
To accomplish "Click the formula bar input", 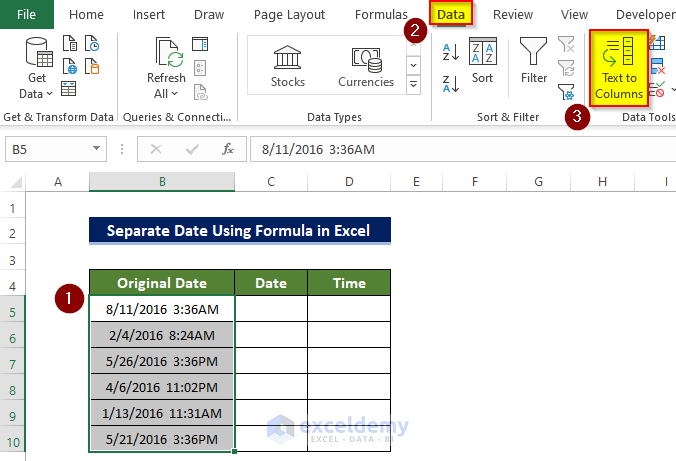I will pyautogui.click(x=450, y=149).
